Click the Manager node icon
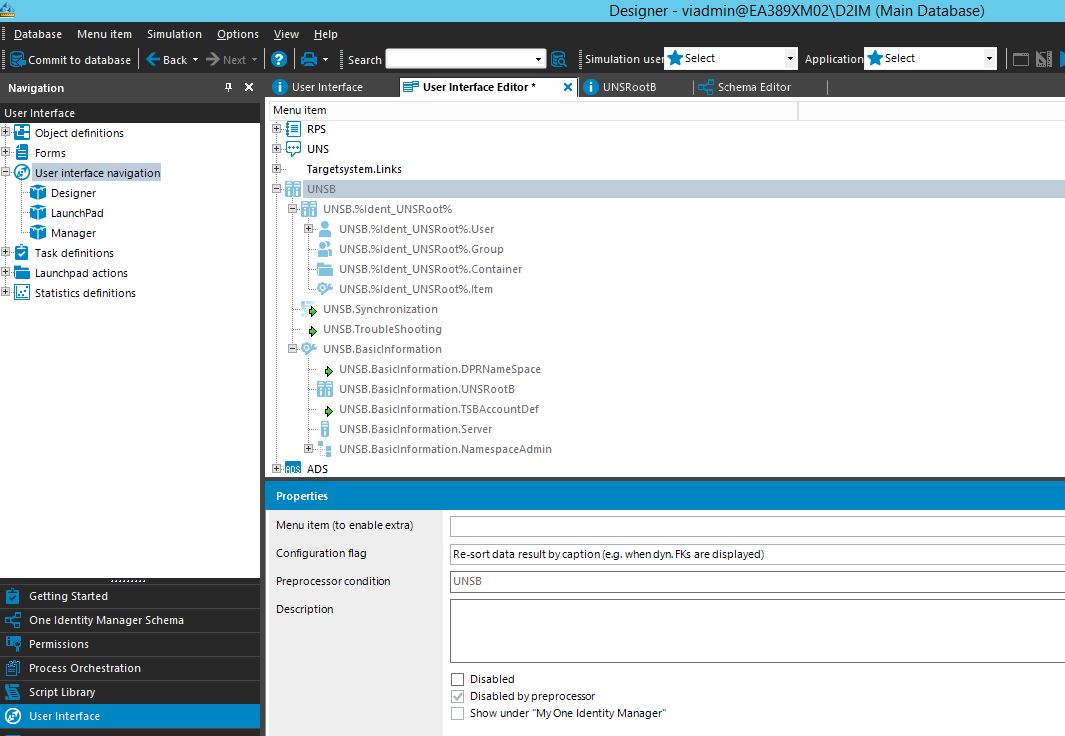 pos(38,233)
